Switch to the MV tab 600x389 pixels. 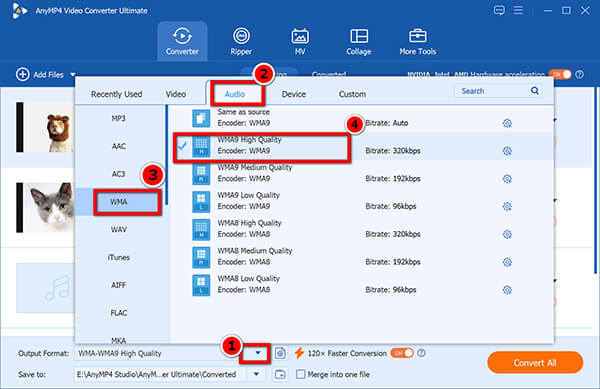coord(300,41)
